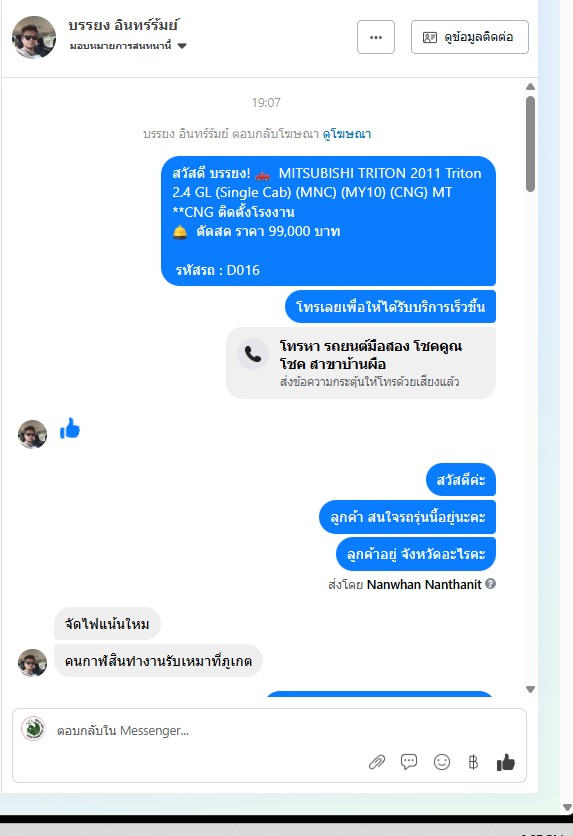
Task: Open the saved replies speech bubble icon
Action: point(409,762)
